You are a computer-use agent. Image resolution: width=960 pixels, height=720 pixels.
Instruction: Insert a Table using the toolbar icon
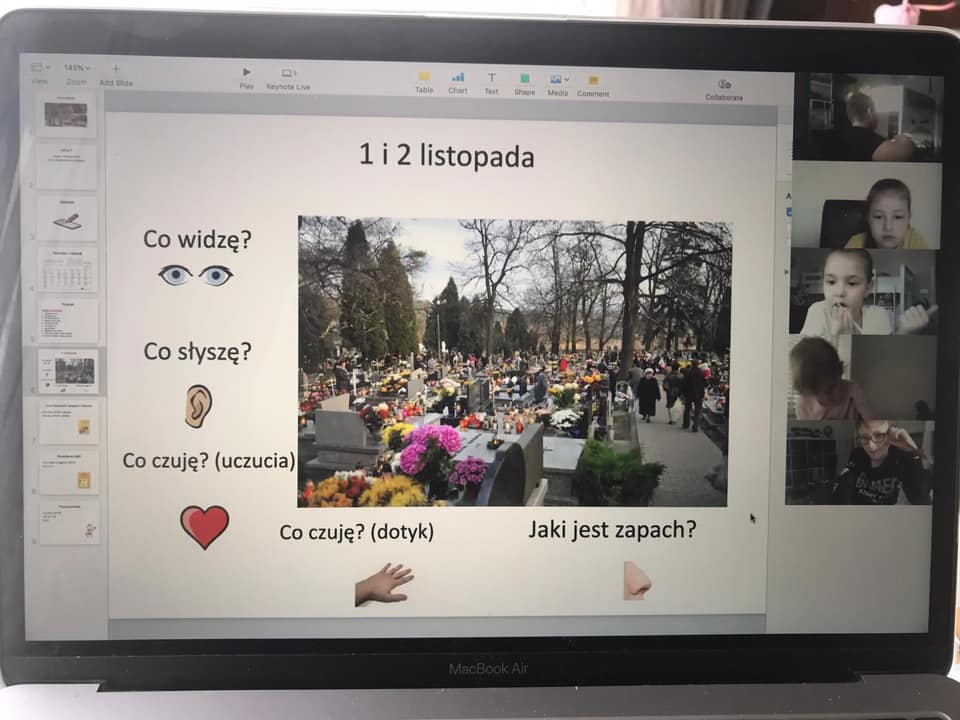(424, 78)
